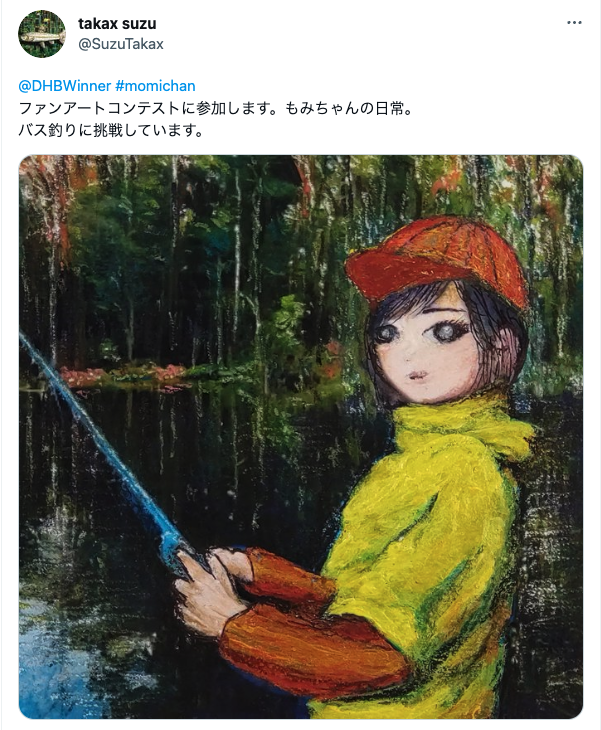
Task: Open the three-dot more options menu
Action: (x=574, y=23)
